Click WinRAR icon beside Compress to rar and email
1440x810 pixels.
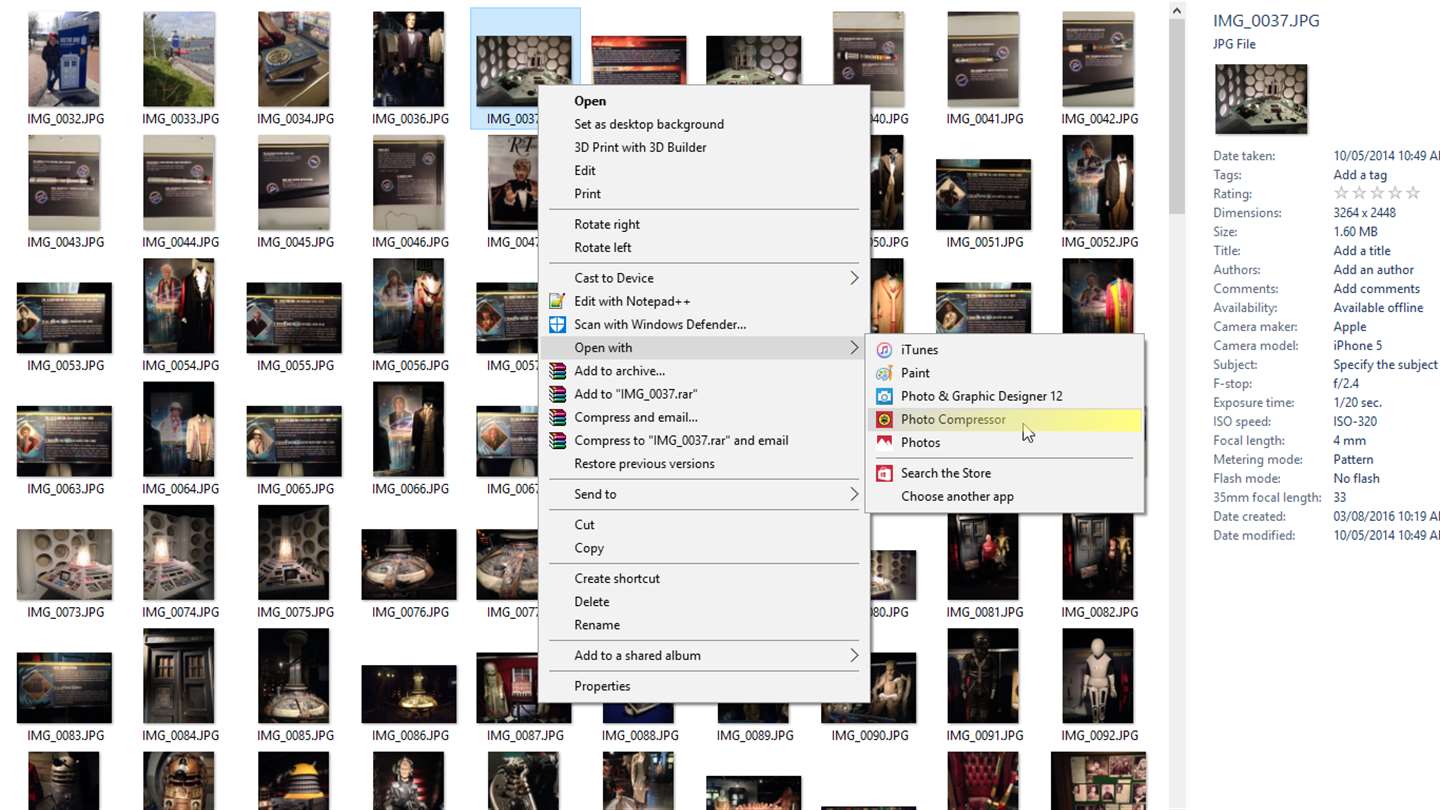pyautogui.click(x=557, y=440)
